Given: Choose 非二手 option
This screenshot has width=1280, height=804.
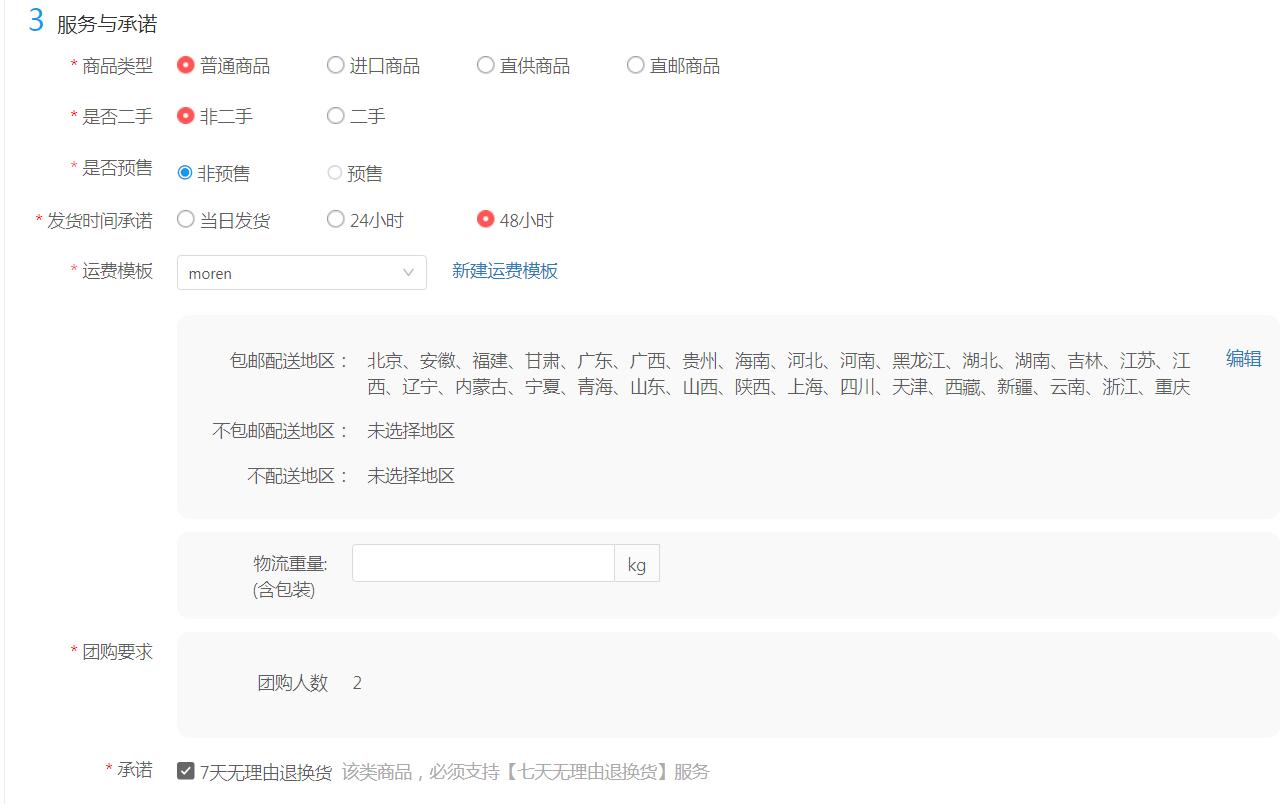Looking at the screenshot, I should (x=185, y=116).
